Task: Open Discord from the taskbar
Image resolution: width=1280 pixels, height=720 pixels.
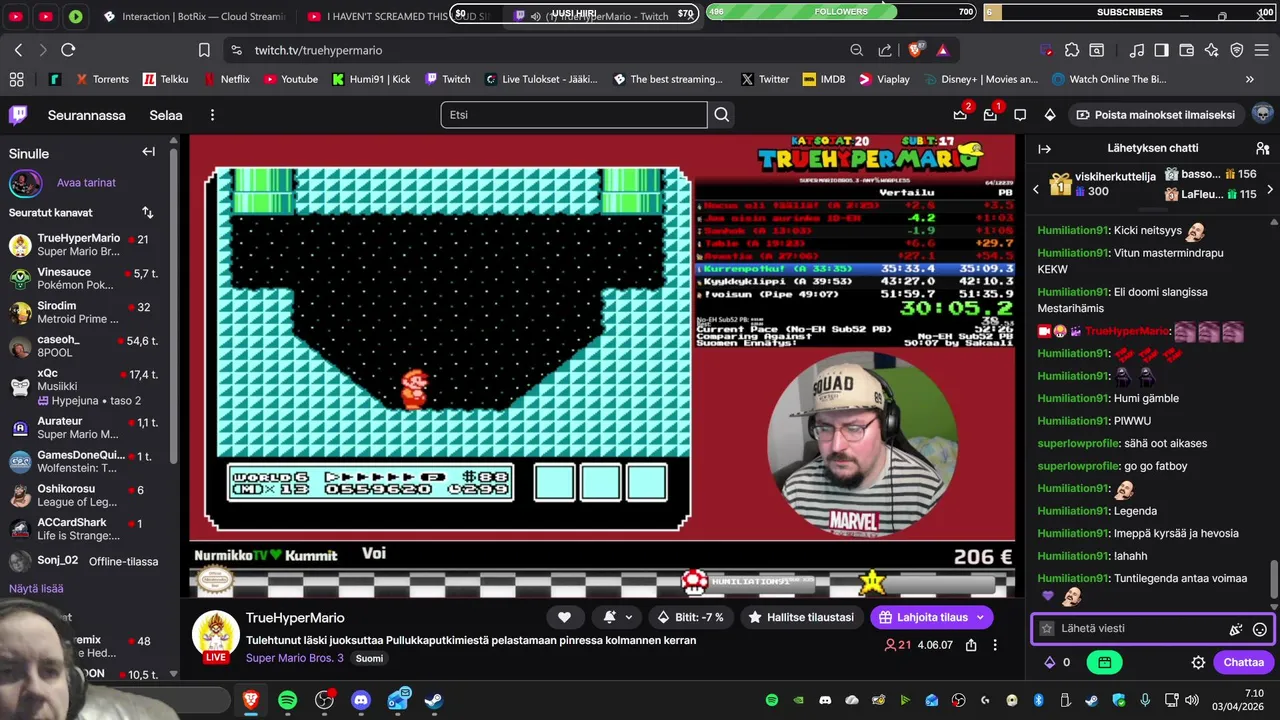Action: [361, 700]
